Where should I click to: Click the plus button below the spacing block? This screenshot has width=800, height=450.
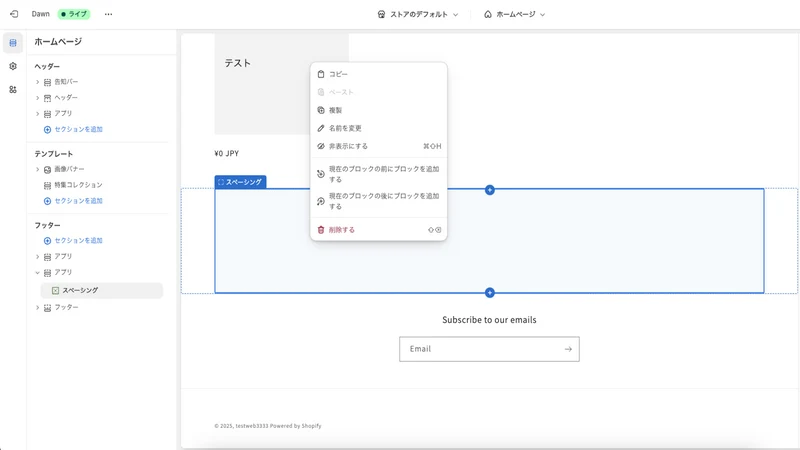[490, 293]
